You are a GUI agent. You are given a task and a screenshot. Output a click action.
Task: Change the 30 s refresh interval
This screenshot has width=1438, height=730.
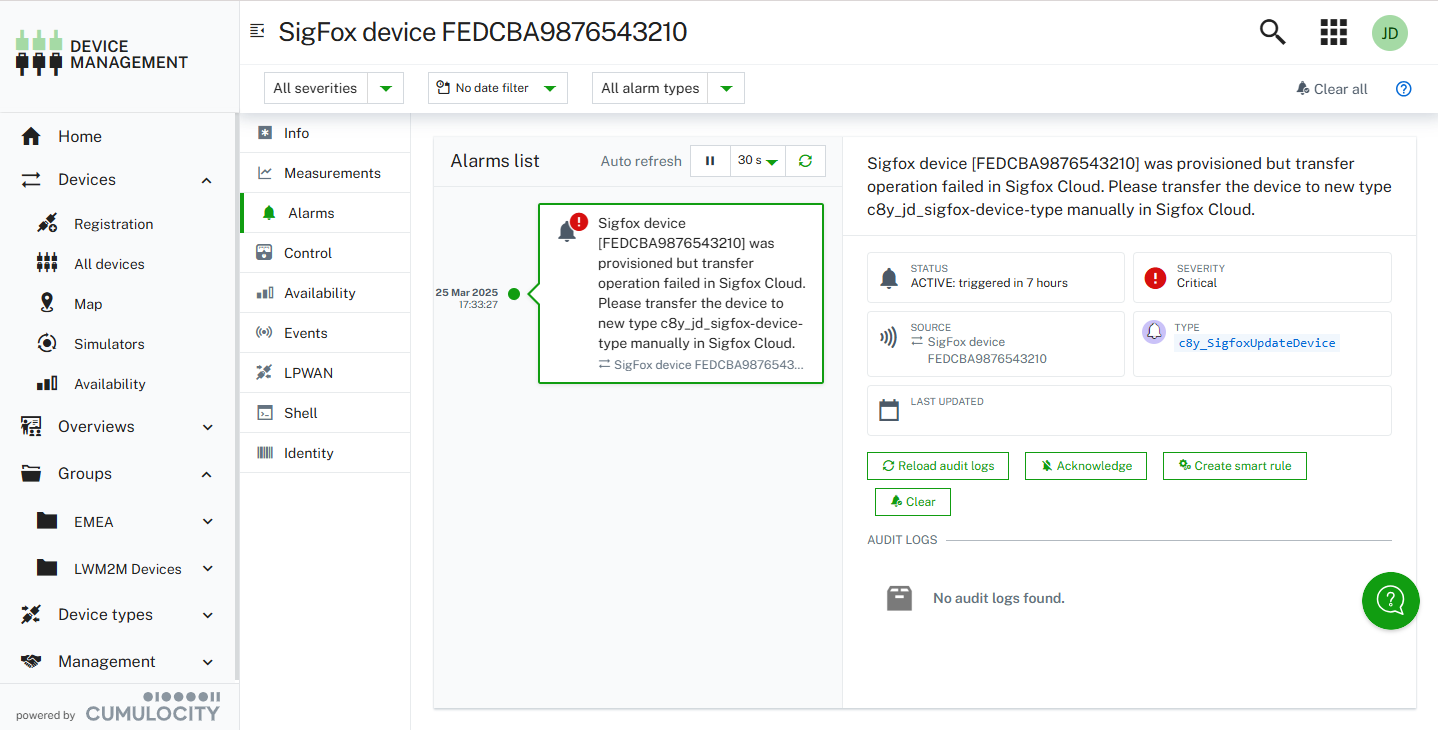pyautogui.click(x=757, y=161)
